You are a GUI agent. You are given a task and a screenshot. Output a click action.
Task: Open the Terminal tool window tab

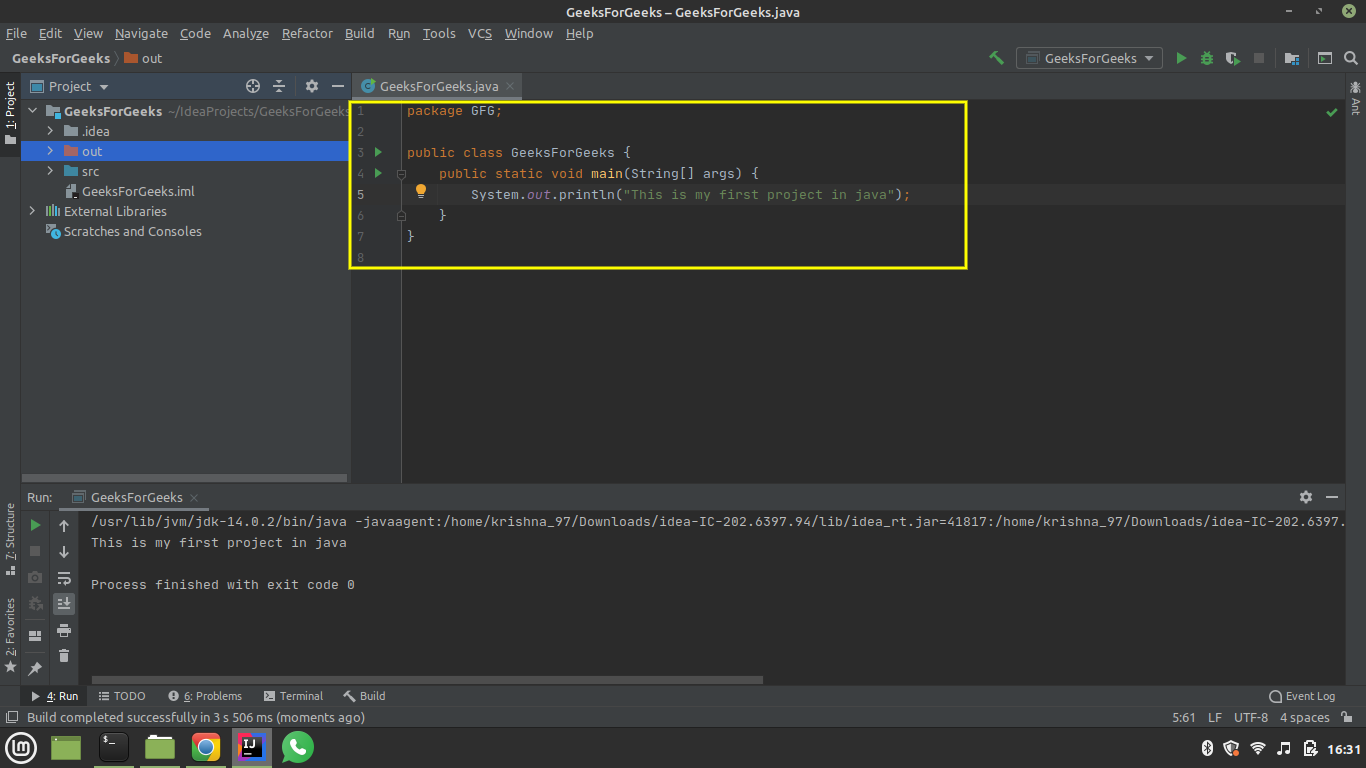(293, 696)
